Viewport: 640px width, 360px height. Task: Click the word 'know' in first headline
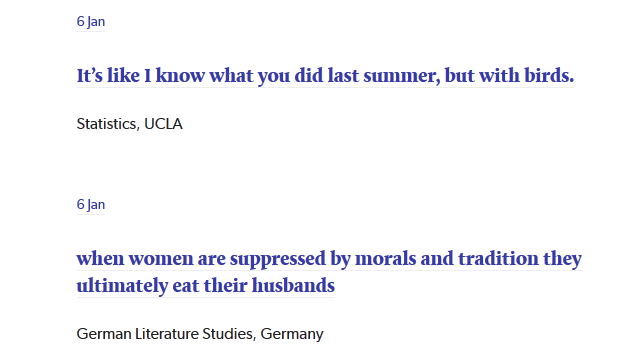(x=180, y=76)
